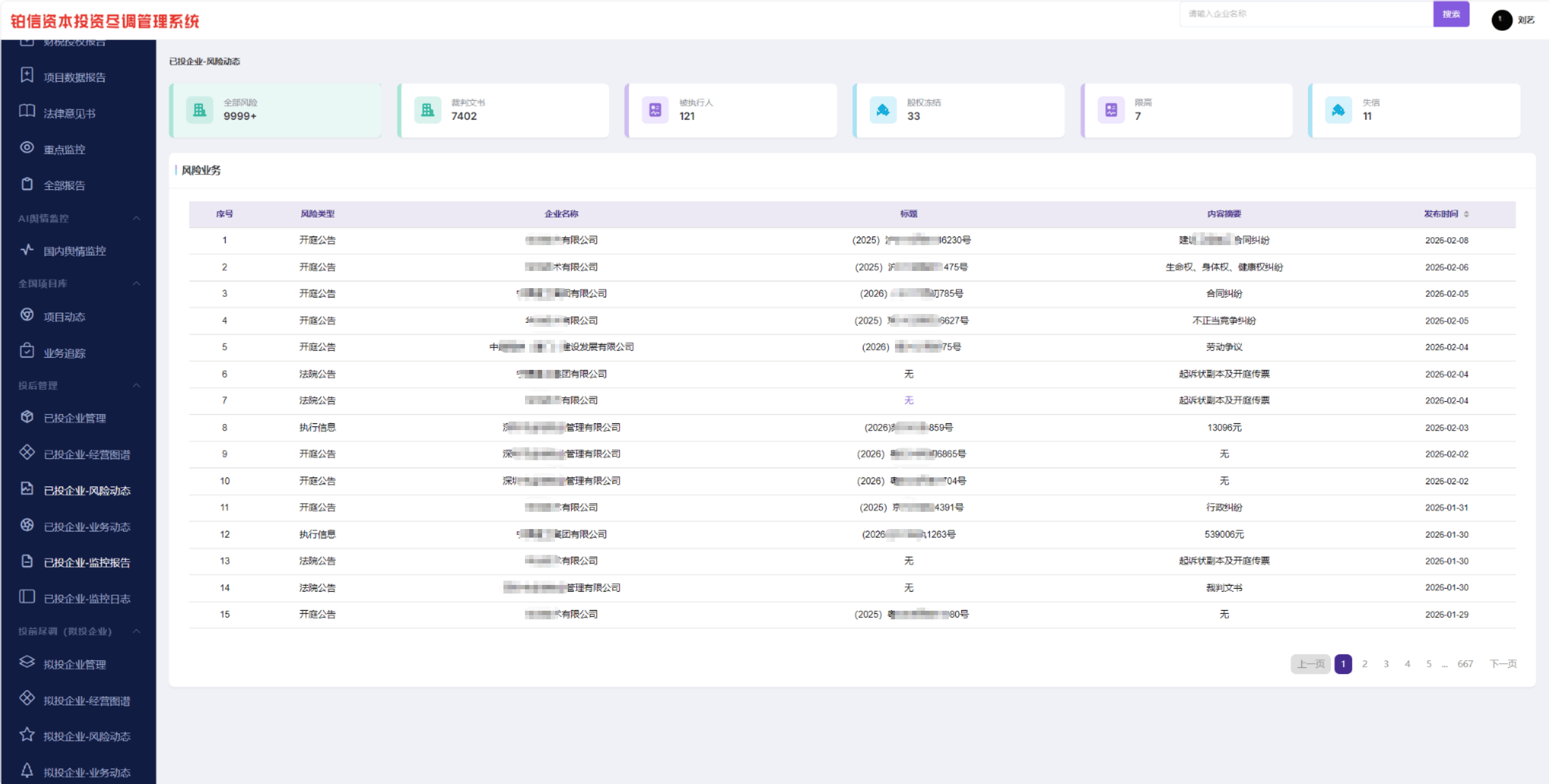1549x784 pixels.
Task: Sort table by 发布时间 column arrow
Action: [x=1466, y=214]
